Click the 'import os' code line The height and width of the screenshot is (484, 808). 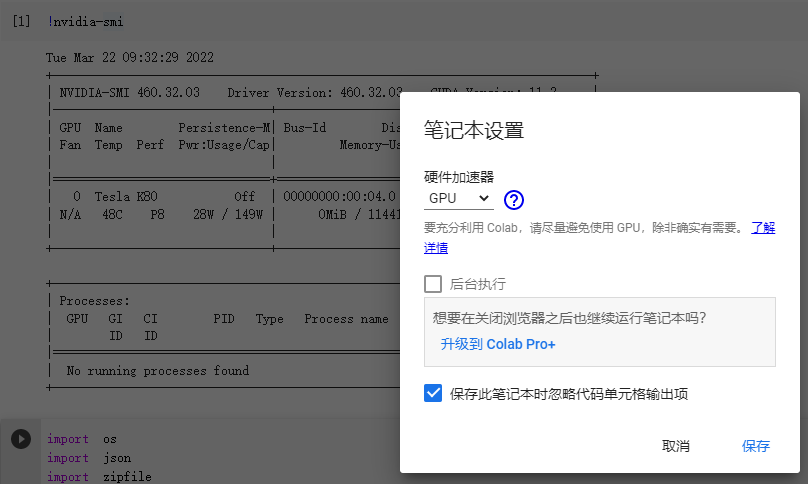click(x=82, y=439)
